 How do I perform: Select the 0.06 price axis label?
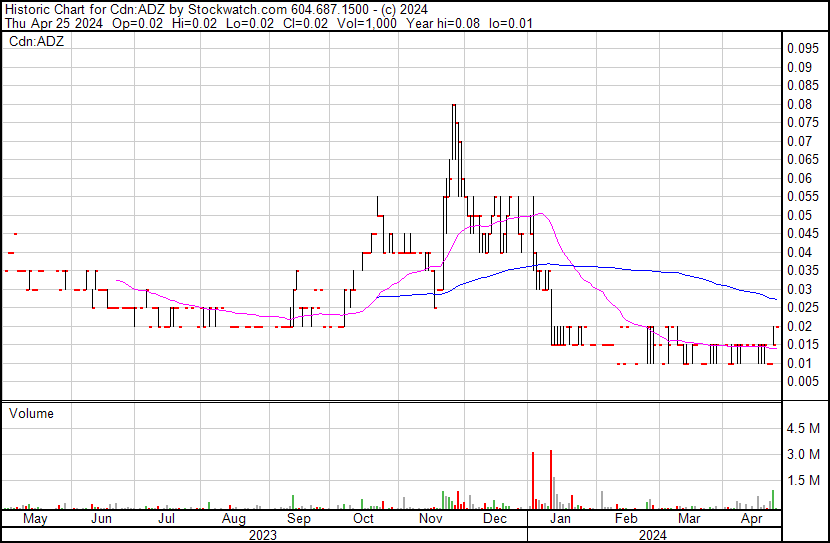(799, 178)
